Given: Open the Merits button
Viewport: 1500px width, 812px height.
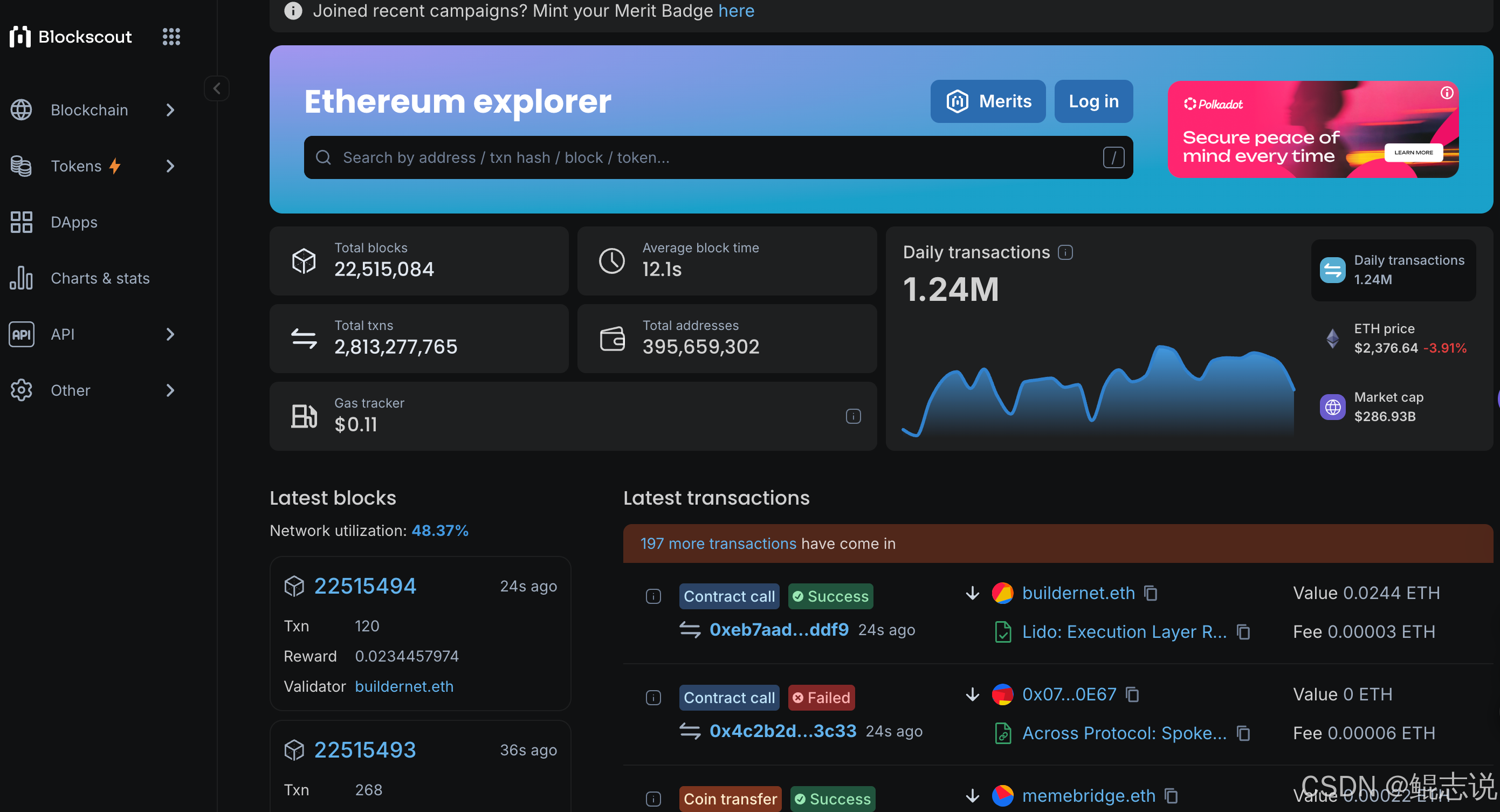Looking at the screenshot, I should pyautogui.click(x=988, y=101).
